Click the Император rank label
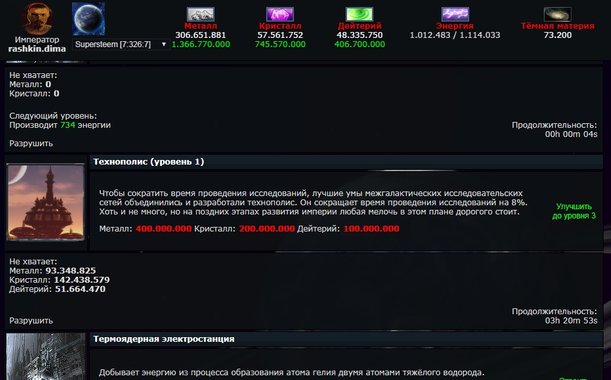 tap(37, 40)
